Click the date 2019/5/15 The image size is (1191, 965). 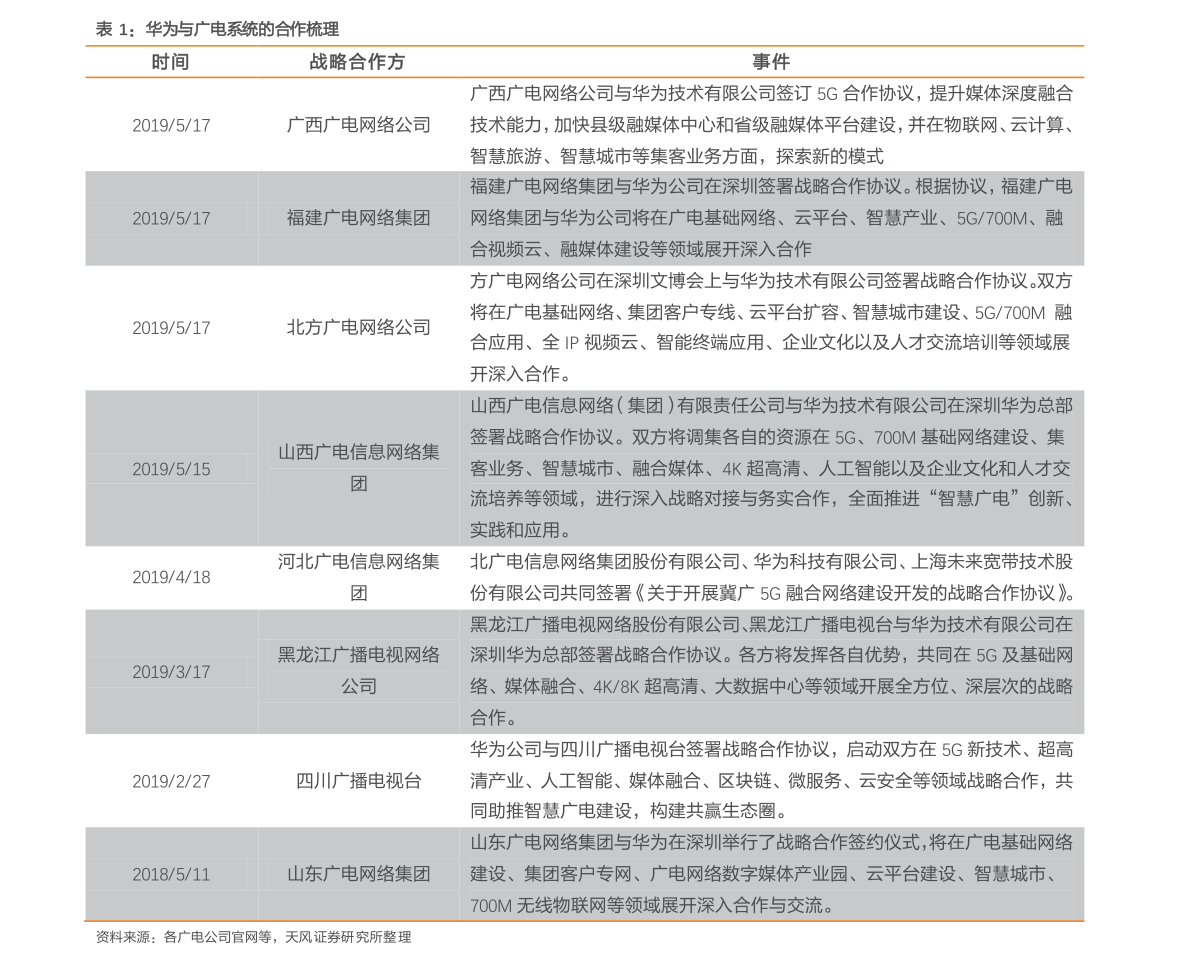click(171, 470)
